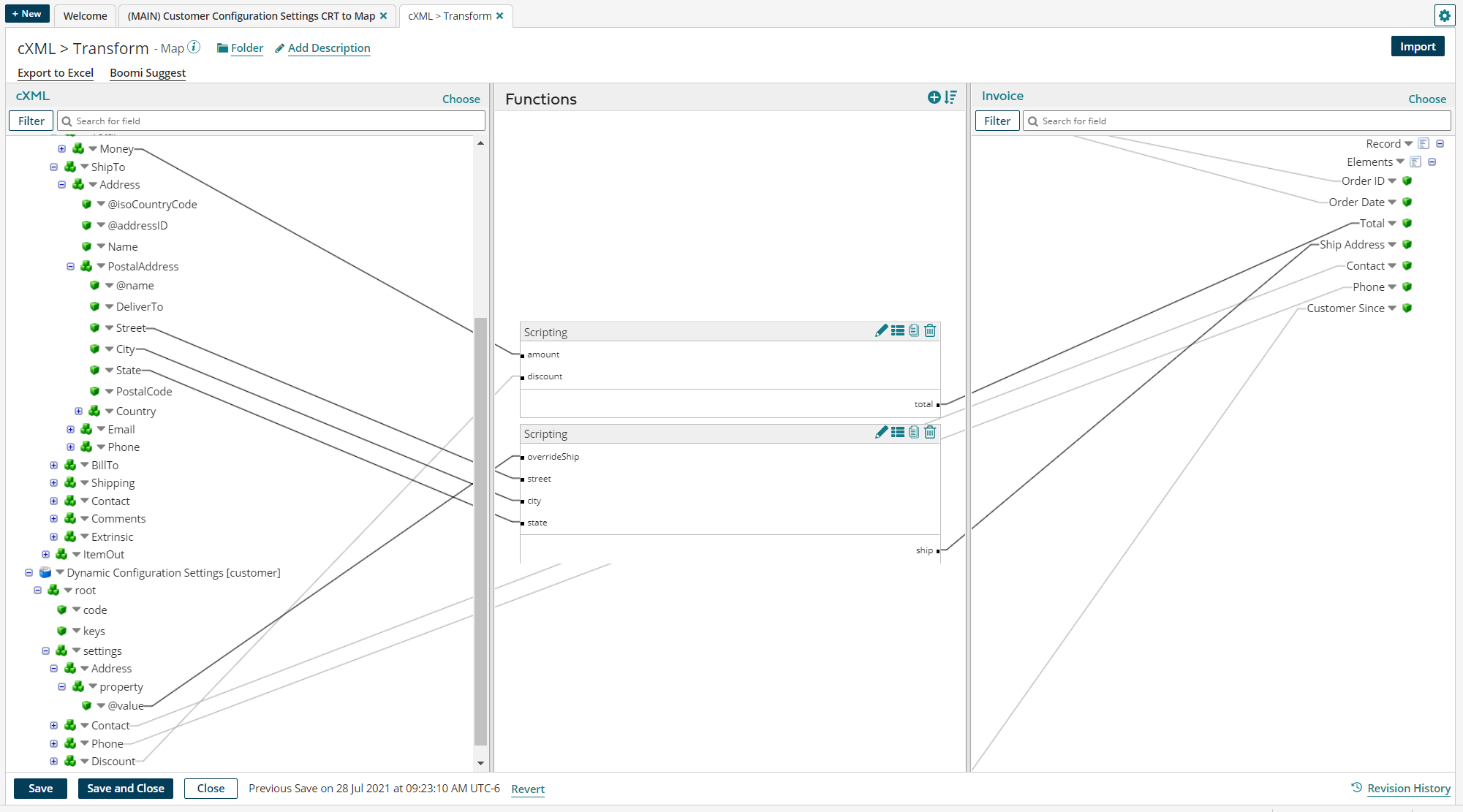Edit the first Scripting function with pencil icon

coord(882,330)
